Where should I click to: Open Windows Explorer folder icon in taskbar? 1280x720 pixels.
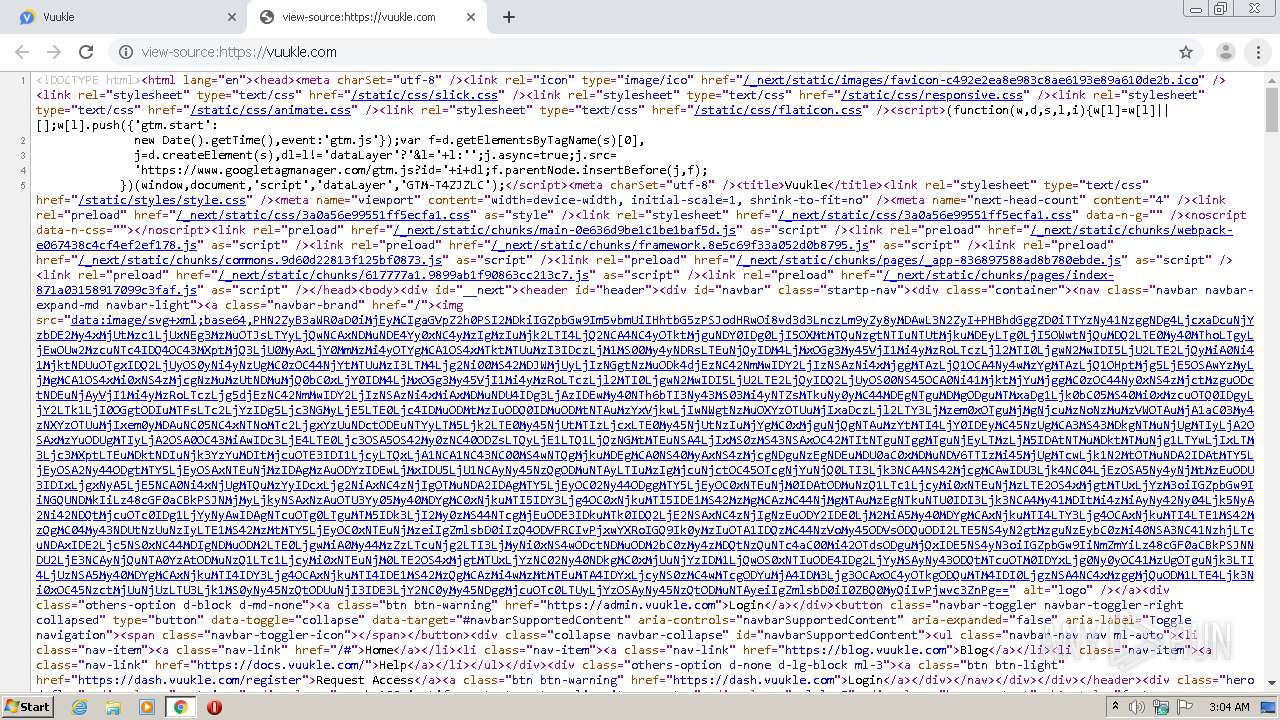113,707
